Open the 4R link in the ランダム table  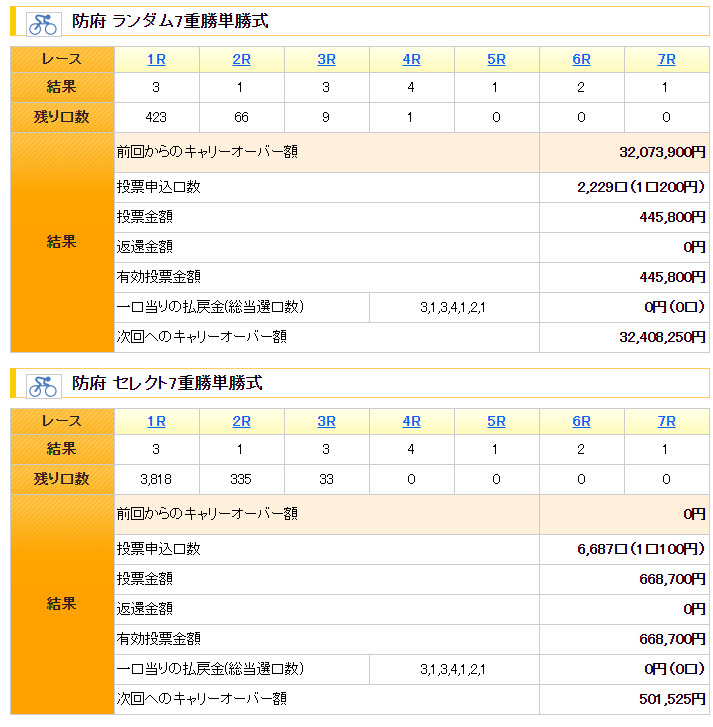click(x=411, y=59)
